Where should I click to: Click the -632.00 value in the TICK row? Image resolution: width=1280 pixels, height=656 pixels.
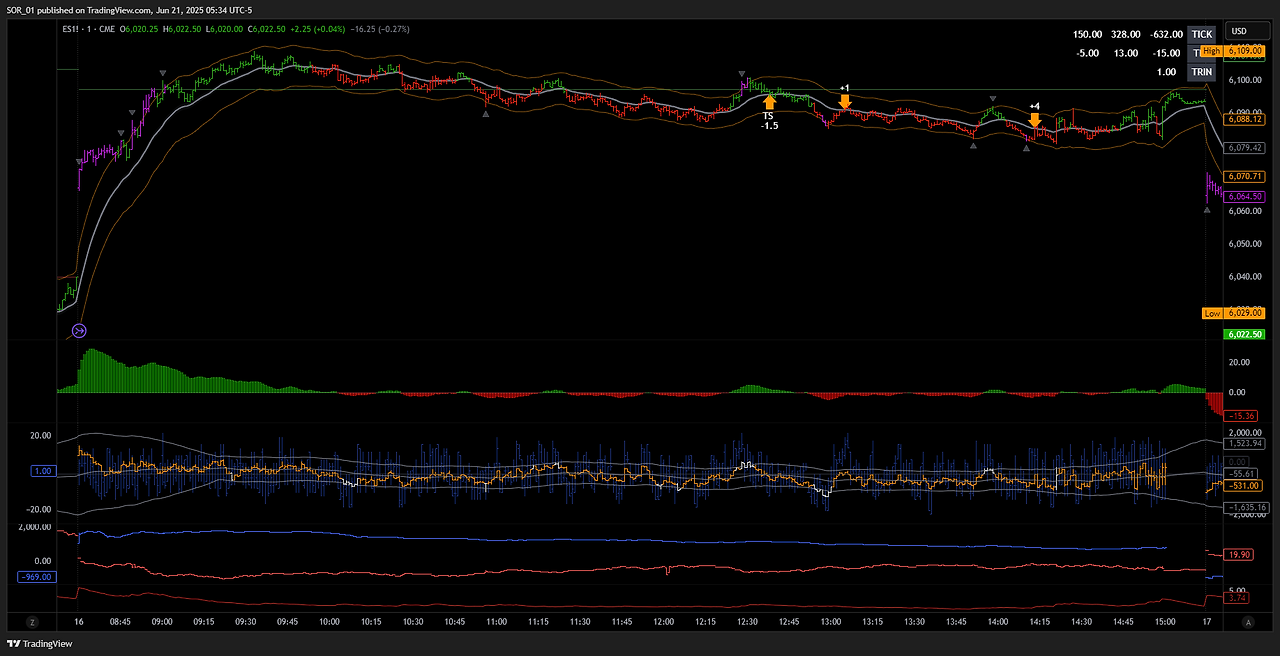(1167, 34)
